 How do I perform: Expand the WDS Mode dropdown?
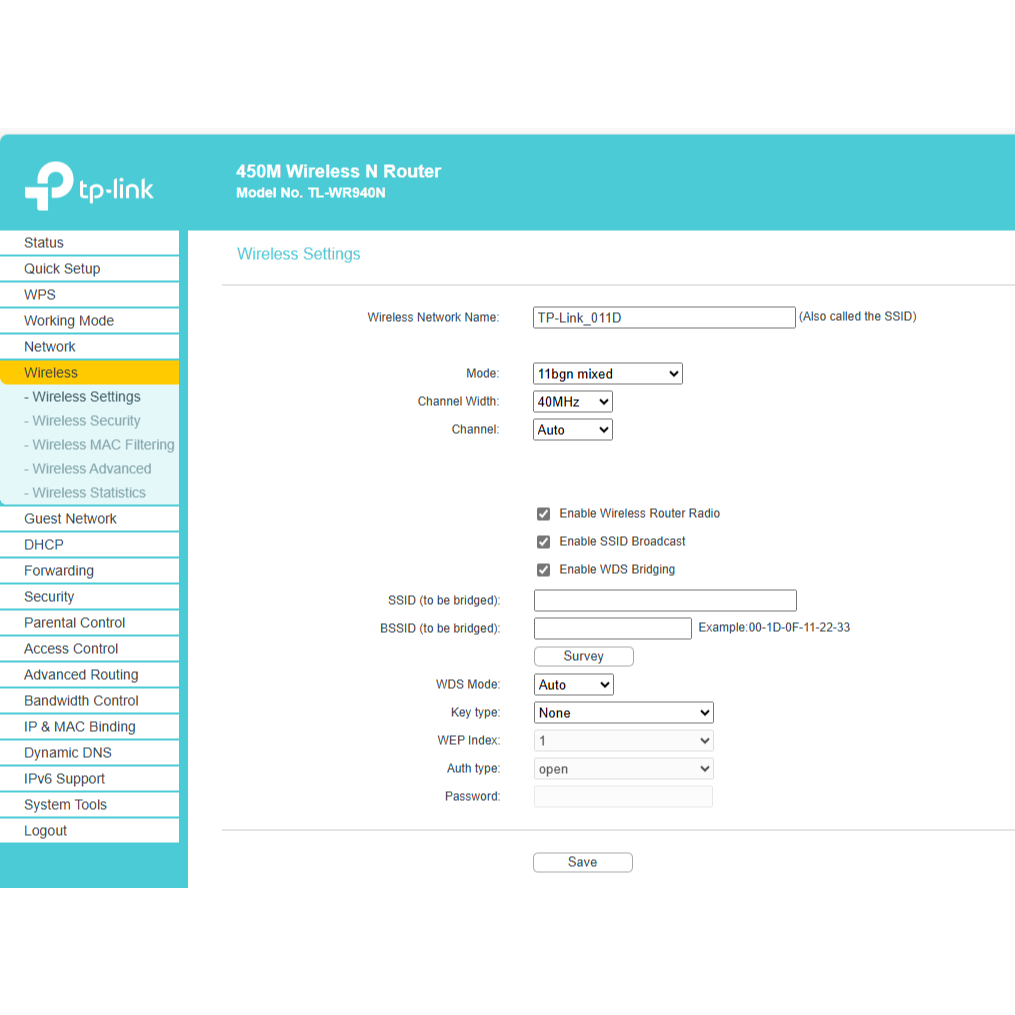(573, 685)
